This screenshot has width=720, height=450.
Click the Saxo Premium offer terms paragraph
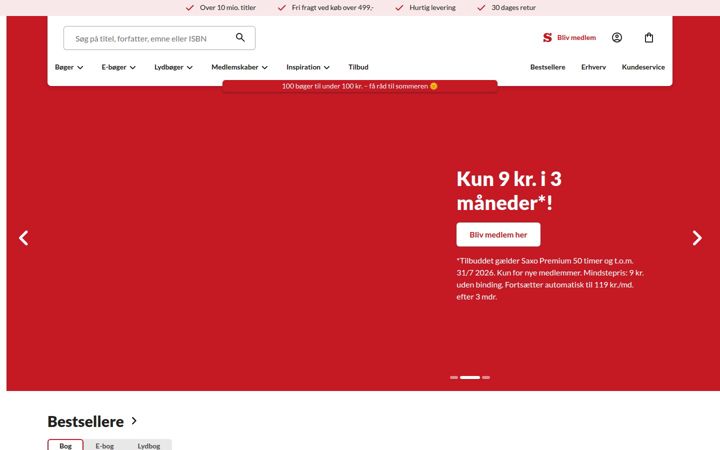click(550, 279)
